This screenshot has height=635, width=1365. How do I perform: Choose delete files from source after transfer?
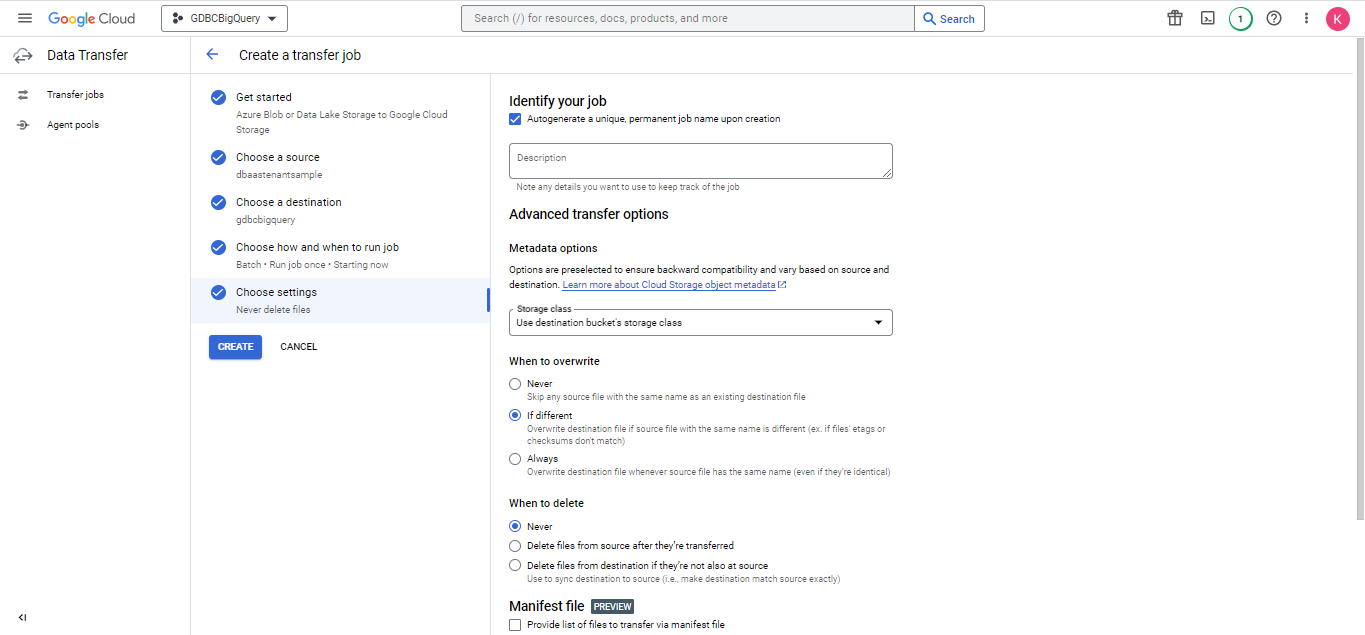click(515, 546)
